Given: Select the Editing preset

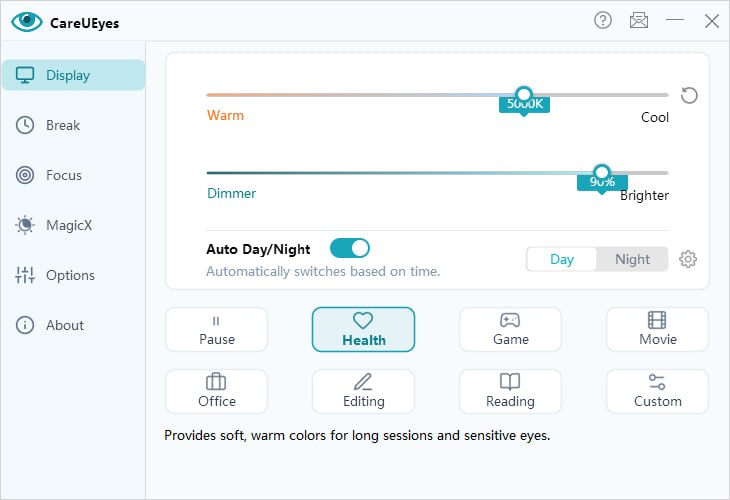Looking at the screenshot, I should click(363, 392).
